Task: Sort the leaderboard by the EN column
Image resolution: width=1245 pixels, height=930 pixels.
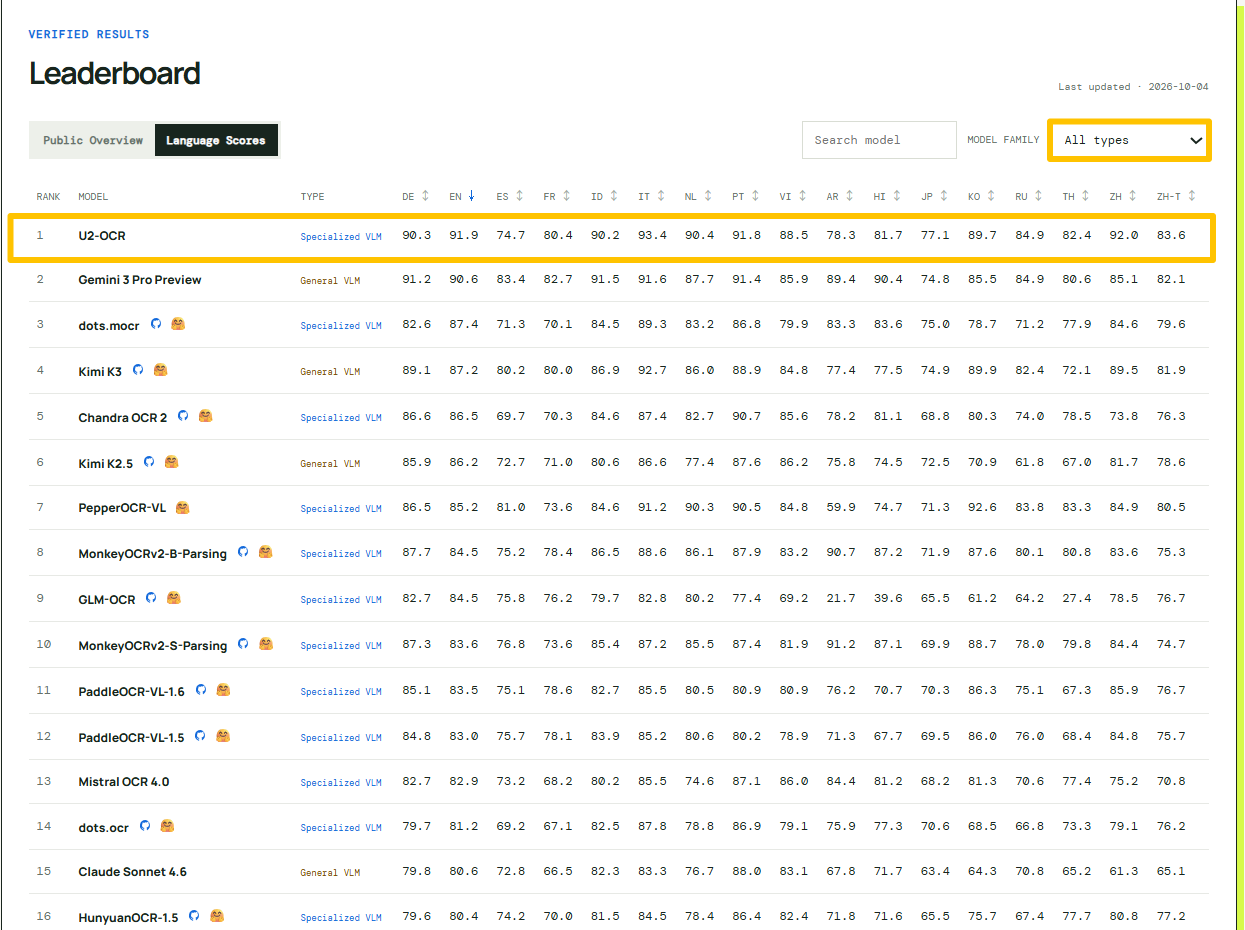Action: (462, 197)
